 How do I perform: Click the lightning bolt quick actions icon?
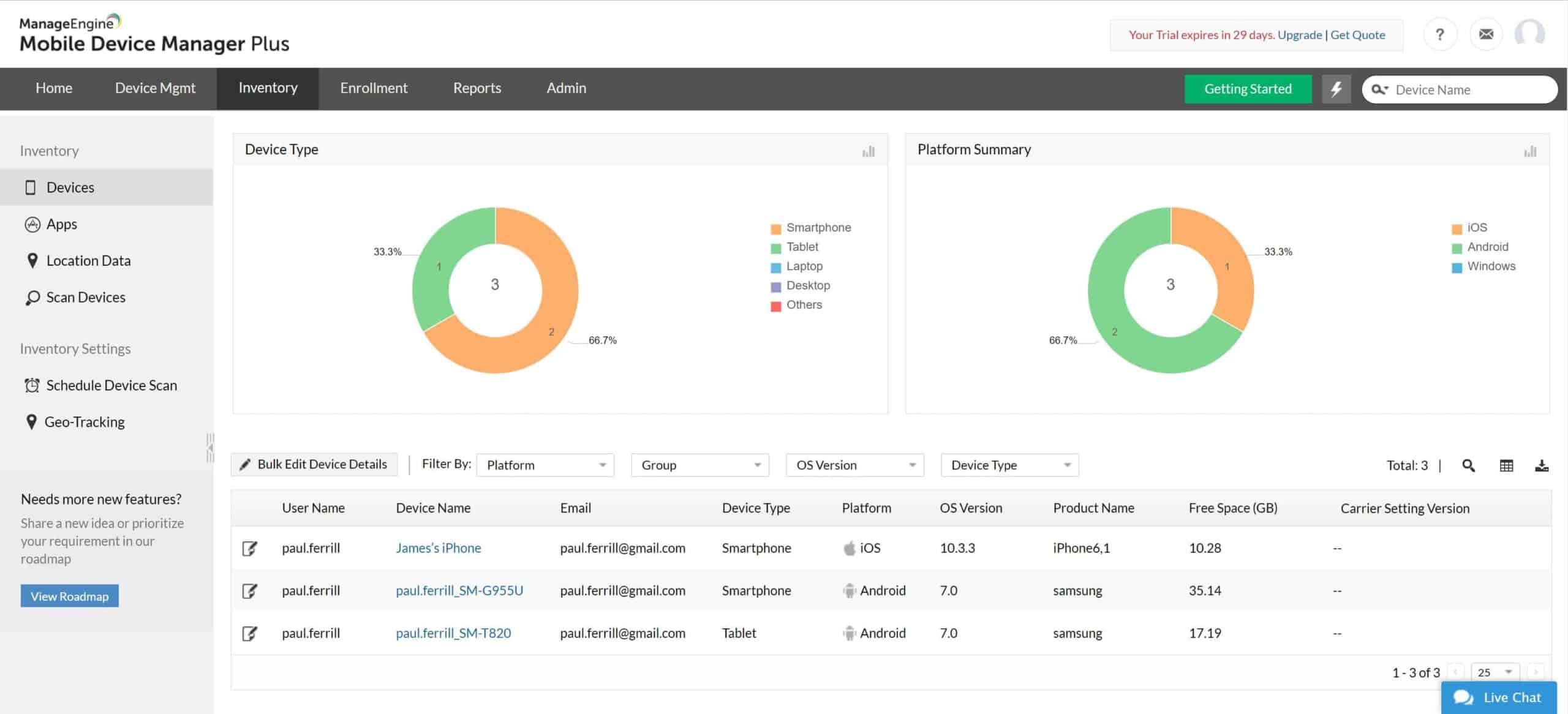[x=1336, y=89]
